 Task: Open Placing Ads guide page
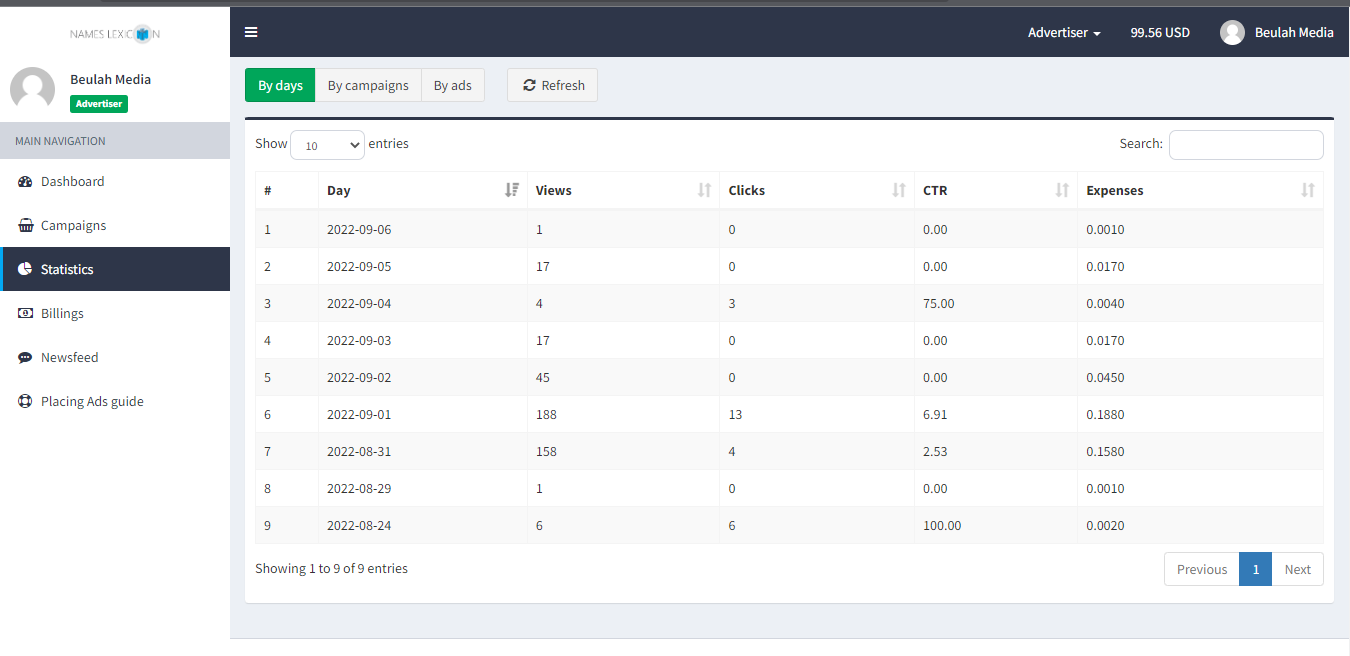[115, 401]
